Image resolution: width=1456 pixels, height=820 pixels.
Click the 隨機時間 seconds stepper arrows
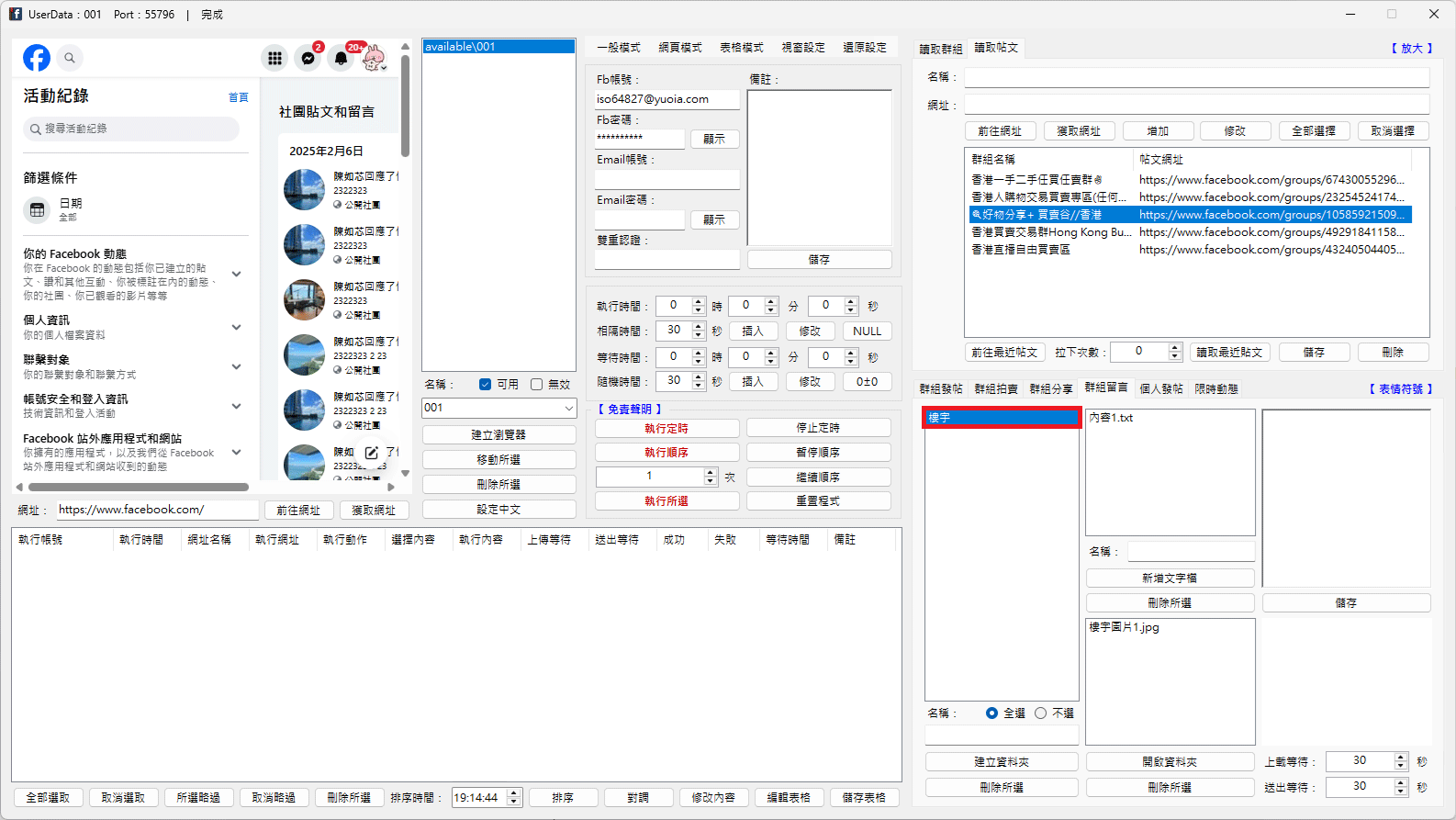pyautogui.click(x=699, y=381)
